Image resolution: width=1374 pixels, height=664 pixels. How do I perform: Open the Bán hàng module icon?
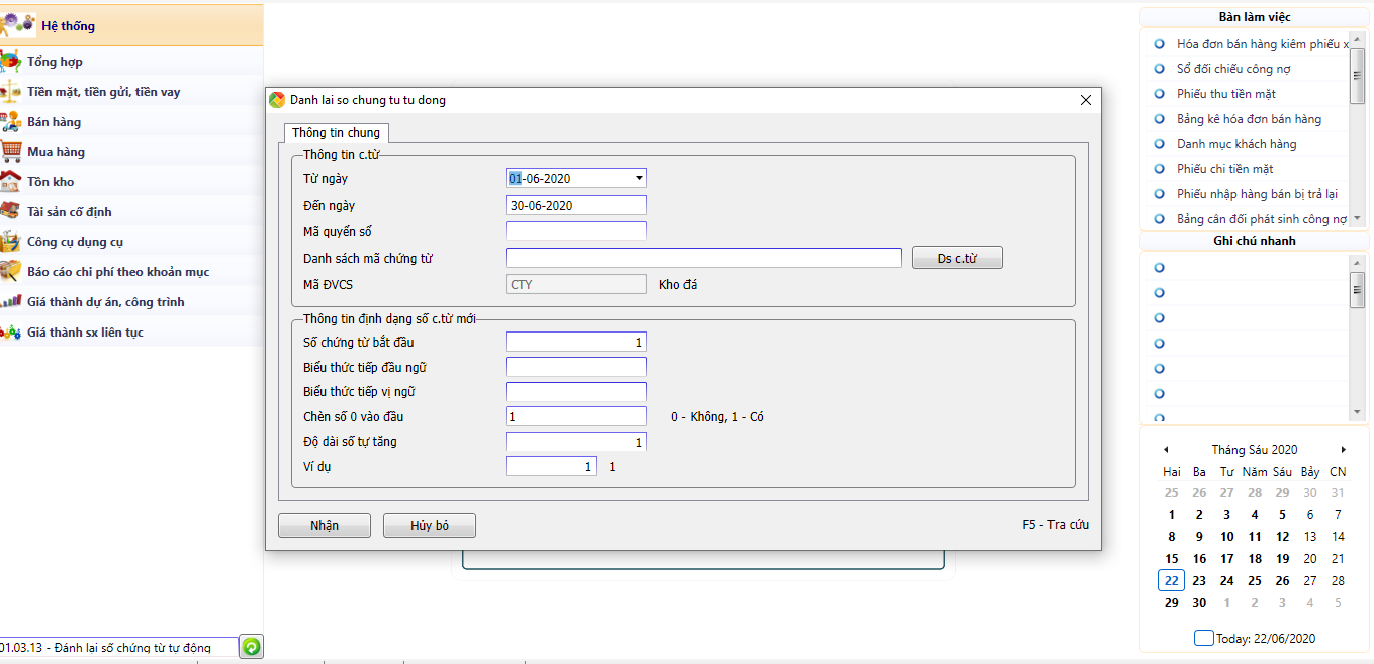(x=11, y=122)
